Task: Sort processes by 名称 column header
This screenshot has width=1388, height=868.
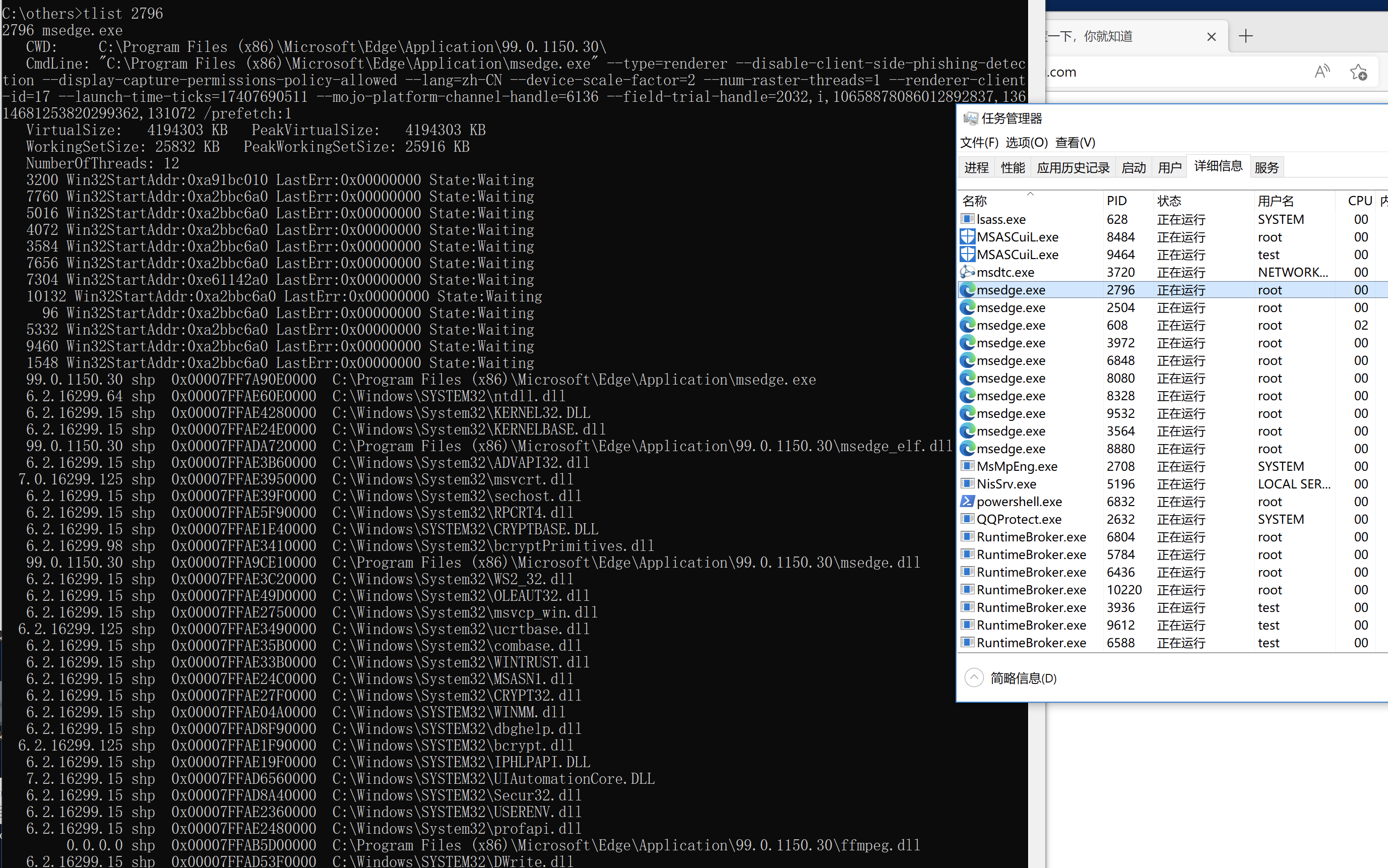Action: 975,201
